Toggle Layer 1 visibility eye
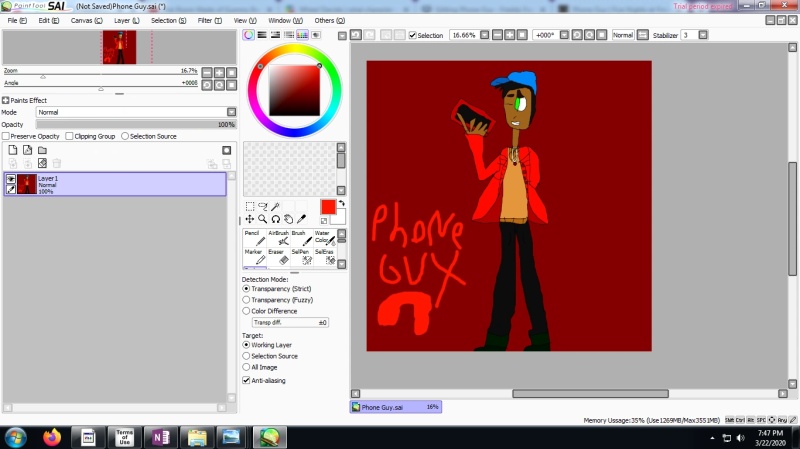 point(11,179)
